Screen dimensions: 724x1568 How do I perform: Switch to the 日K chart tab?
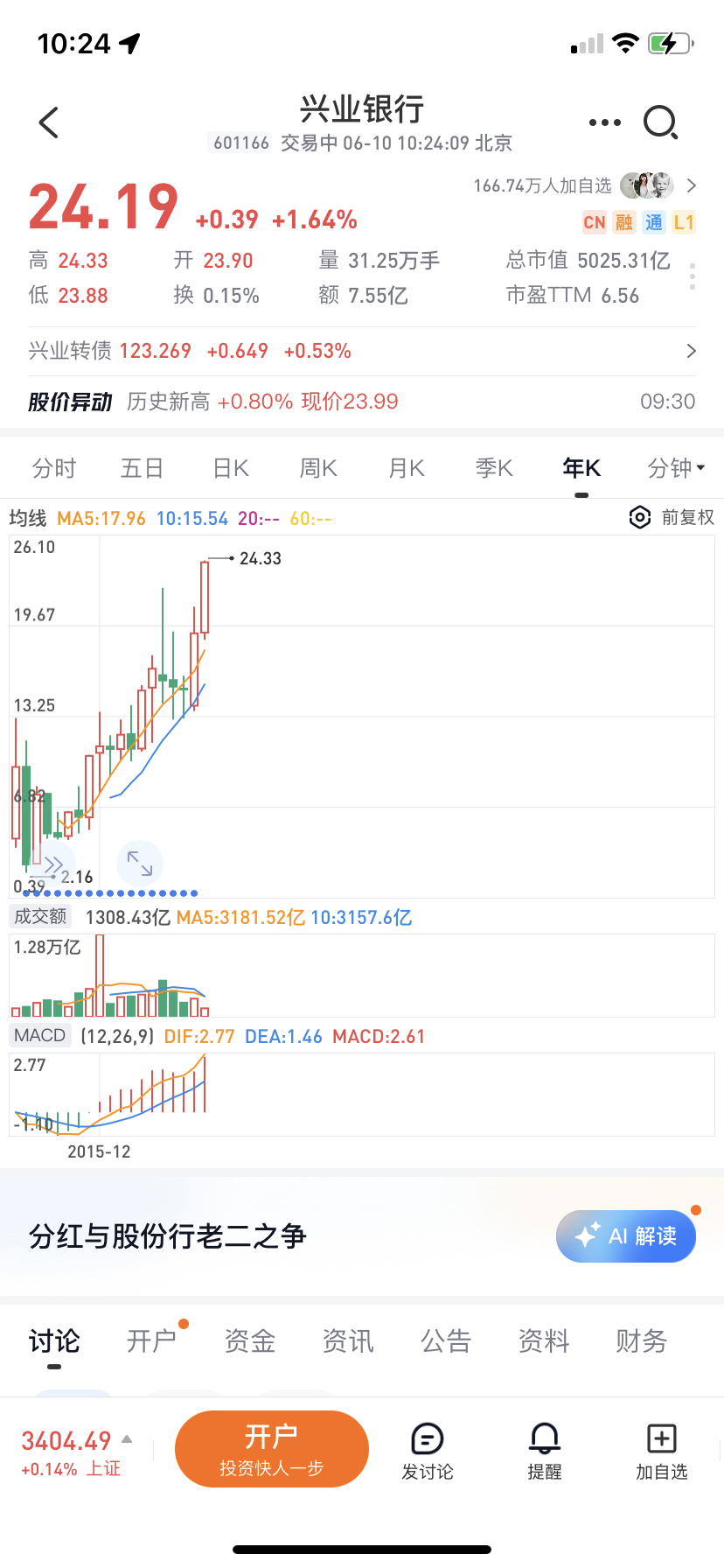point(231,468)
